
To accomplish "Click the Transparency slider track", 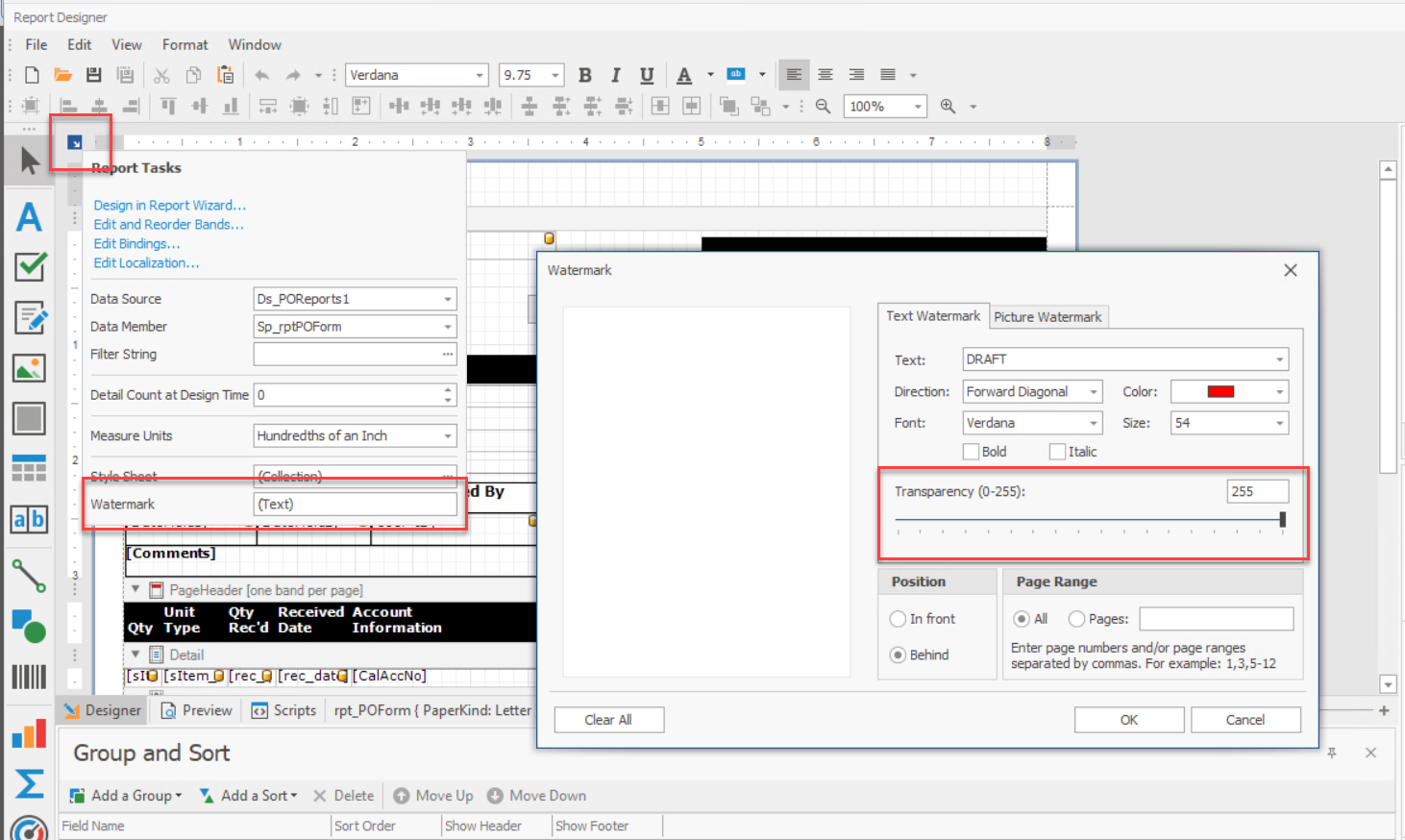I will [x=1086, y=520].
